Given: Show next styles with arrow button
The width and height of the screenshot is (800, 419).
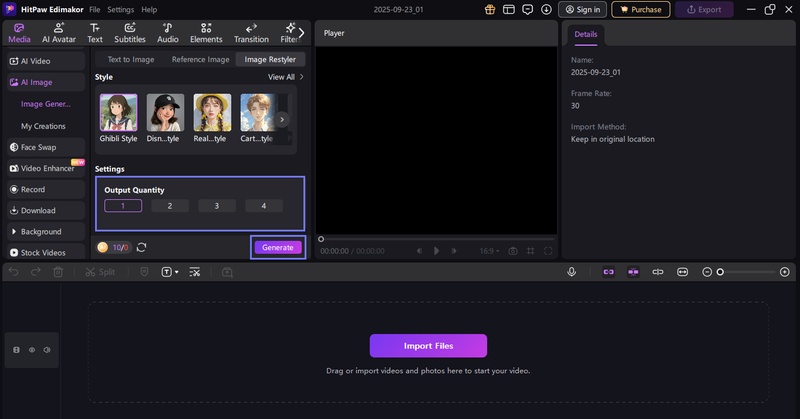Looking at the screenshot, I should pyautogui.click(x=282, y=119).
